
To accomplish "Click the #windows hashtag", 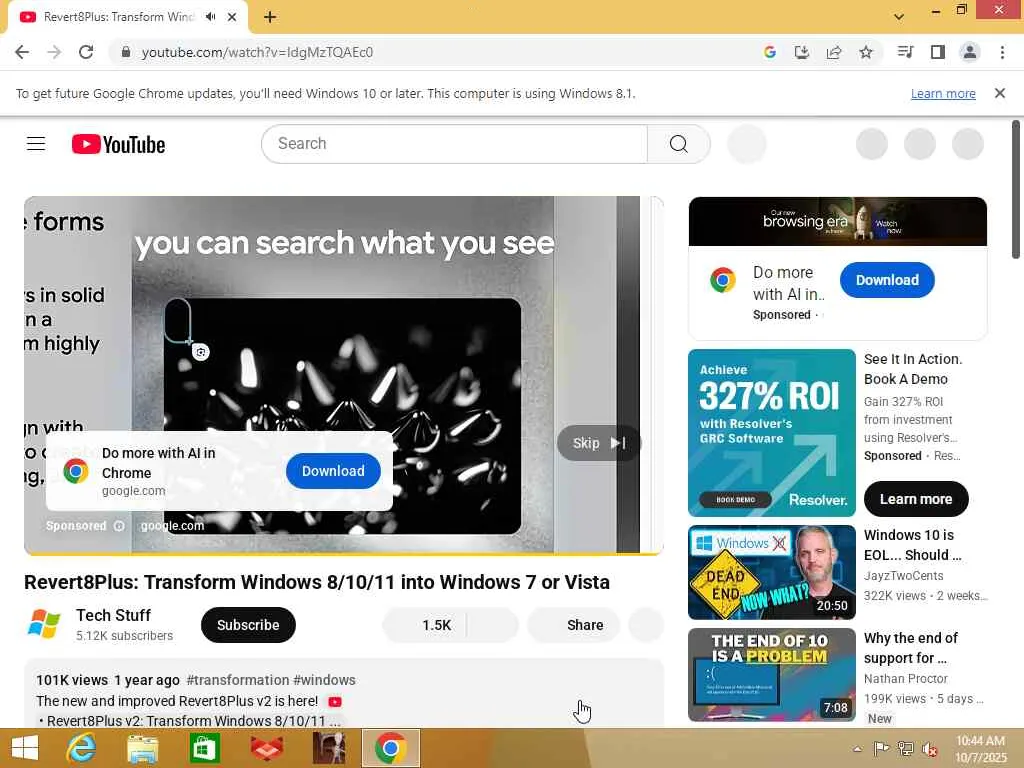I will (325, 680).
